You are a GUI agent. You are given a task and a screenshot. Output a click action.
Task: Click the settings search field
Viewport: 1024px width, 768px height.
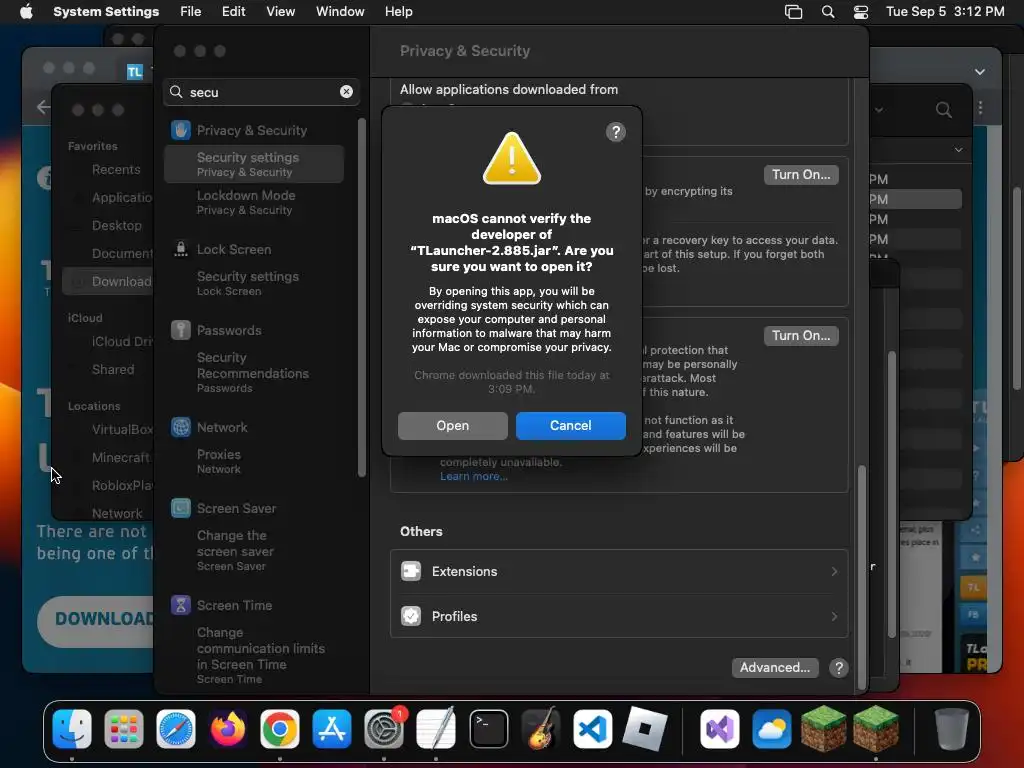click(x=261, y=92)
